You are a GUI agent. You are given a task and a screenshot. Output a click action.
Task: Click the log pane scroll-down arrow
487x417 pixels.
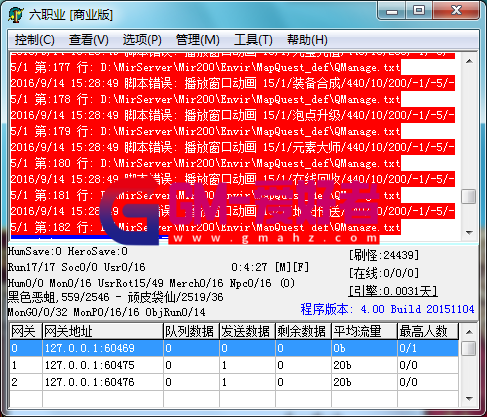tap(469, 232)
